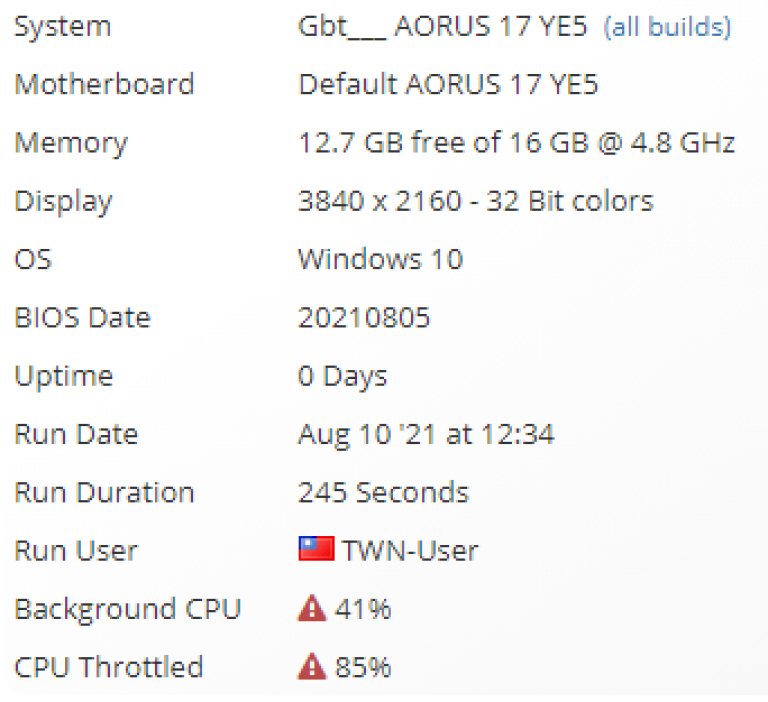This screenshot has height=702, width=768.
Task: Click the 12.7 GB free memory value
Action: coord(516,143)
